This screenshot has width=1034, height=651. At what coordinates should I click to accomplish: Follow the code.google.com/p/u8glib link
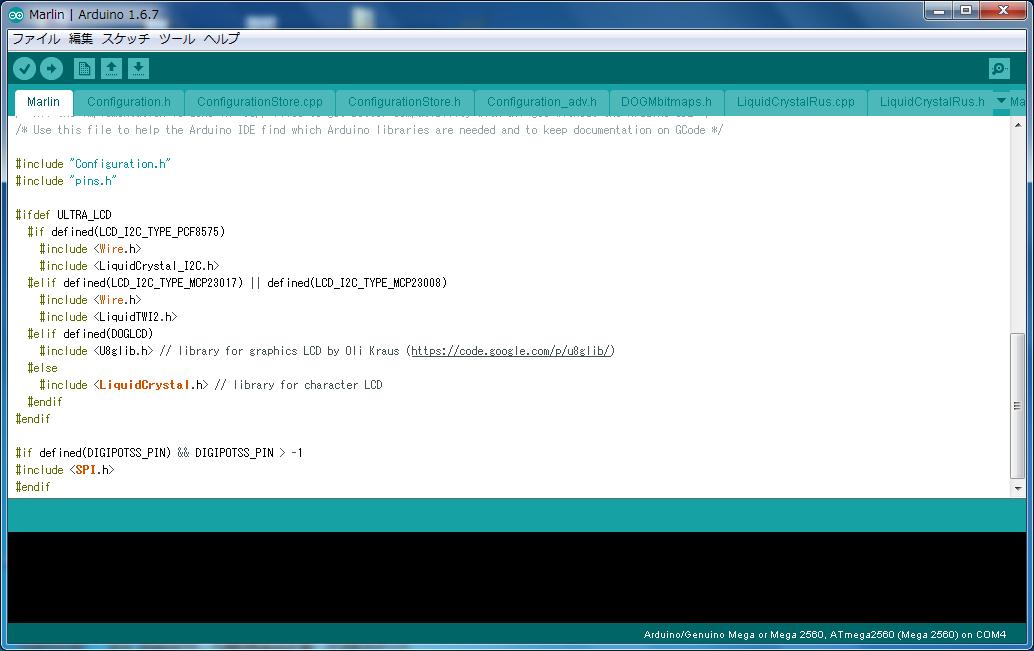tap(513, 351)
